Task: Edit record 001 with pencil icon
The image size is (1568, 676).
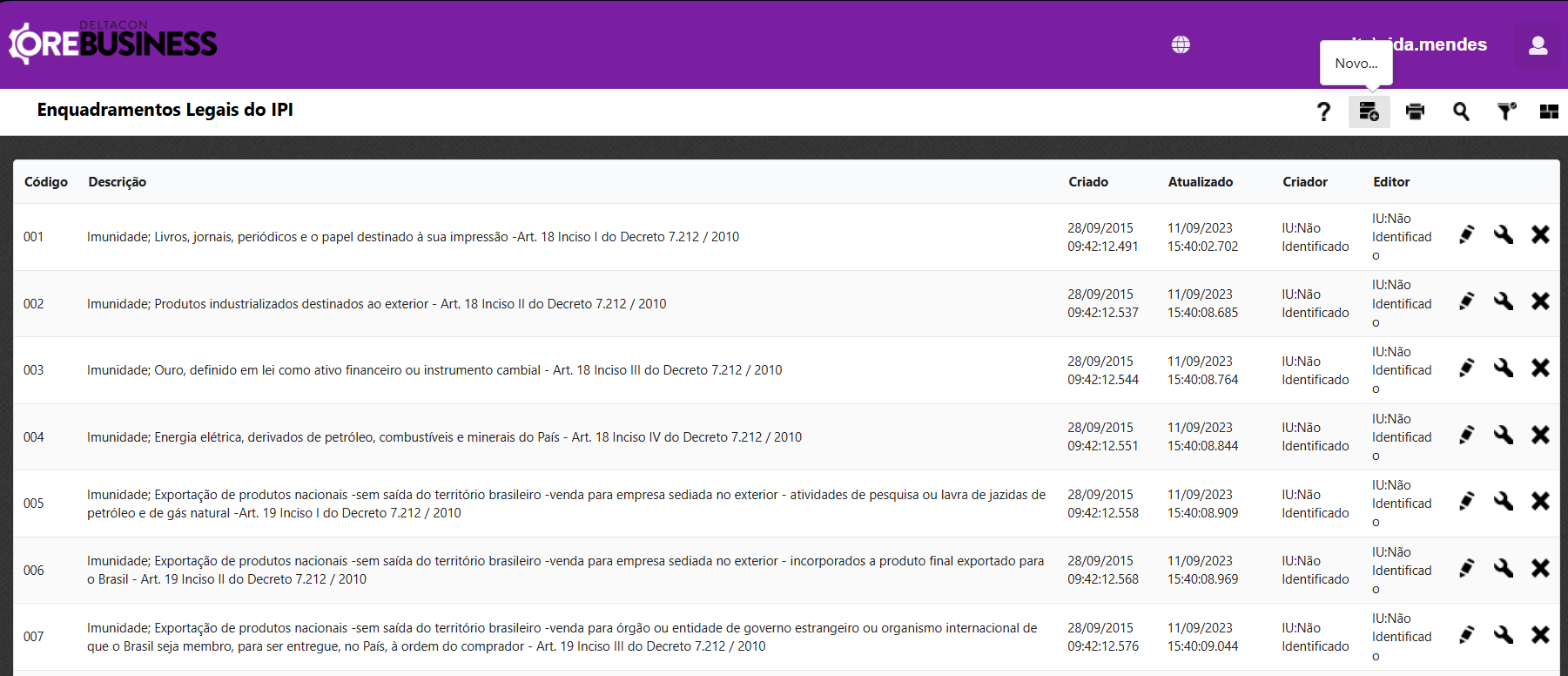Action: pos(1467,234)
